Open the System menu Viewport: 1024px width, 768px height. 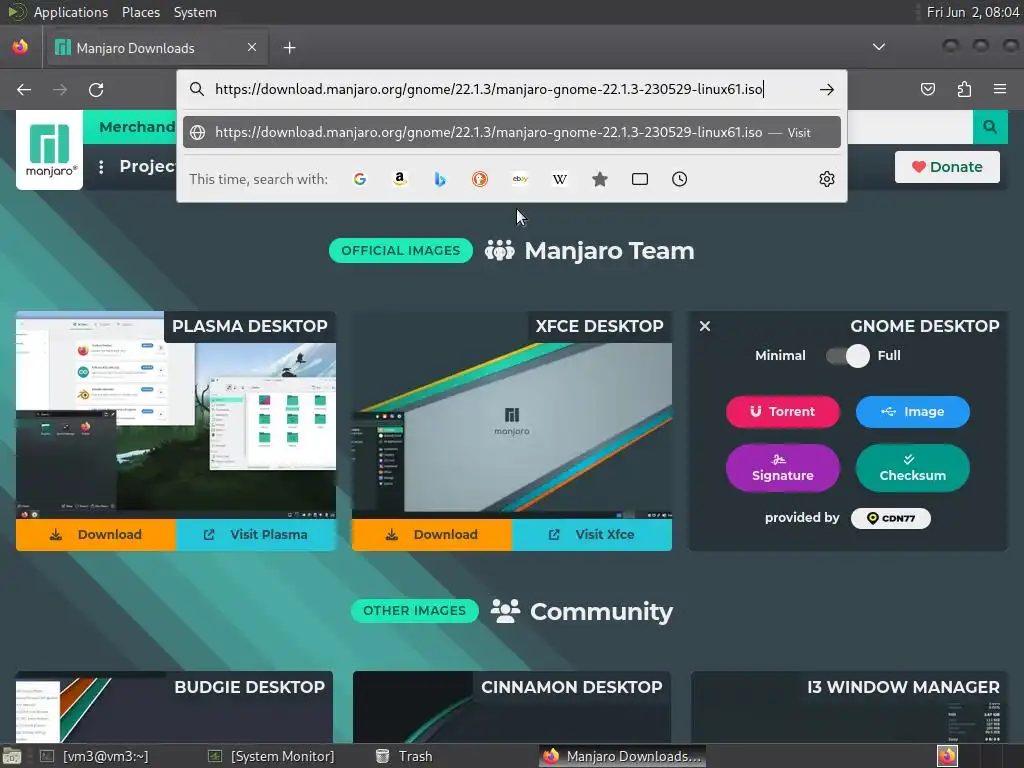(195, 12)
